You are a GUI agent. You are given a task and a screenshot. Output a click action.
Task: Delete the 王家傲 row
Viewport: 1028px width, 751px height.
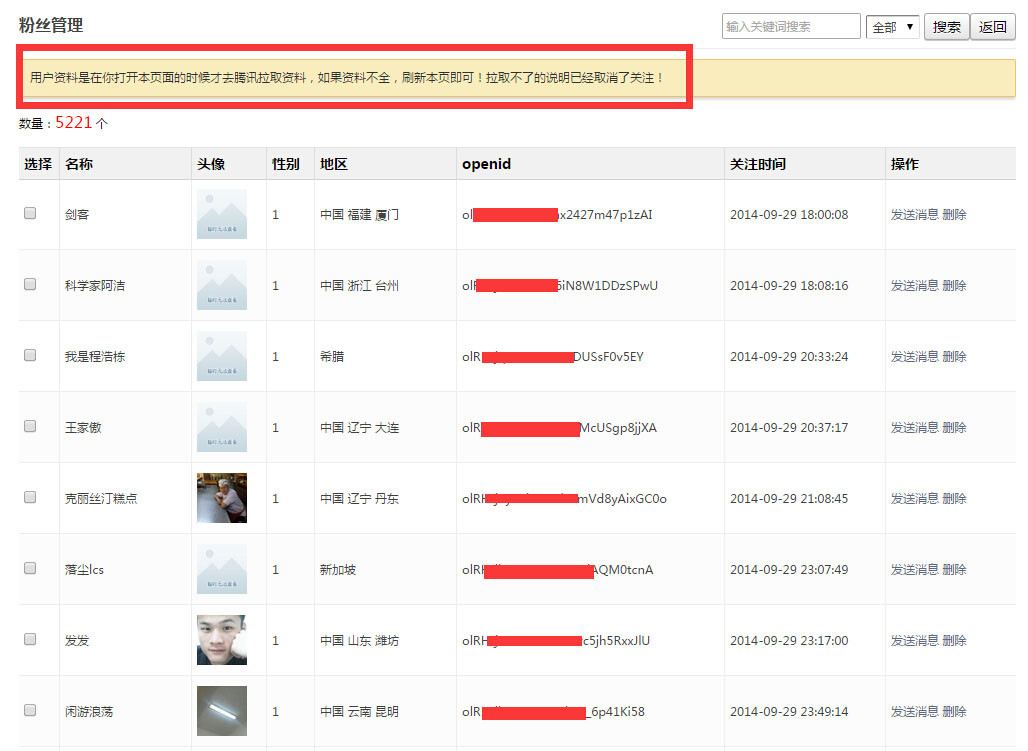[x=954, y=427]
